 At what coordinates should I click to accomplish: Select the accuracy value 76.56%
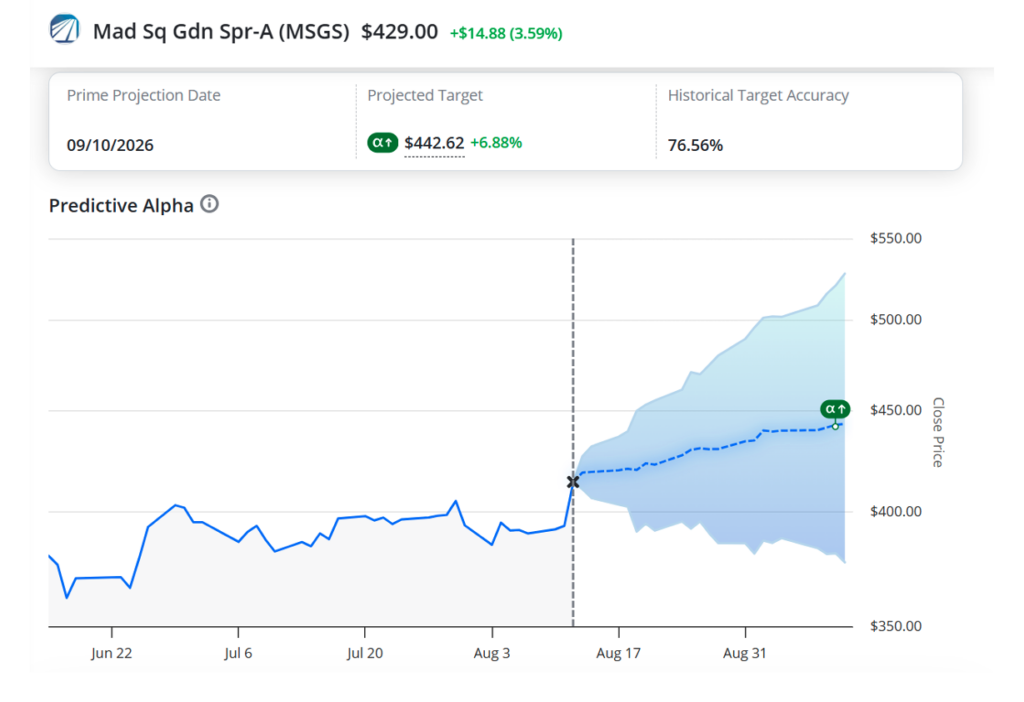pos(695,145)
